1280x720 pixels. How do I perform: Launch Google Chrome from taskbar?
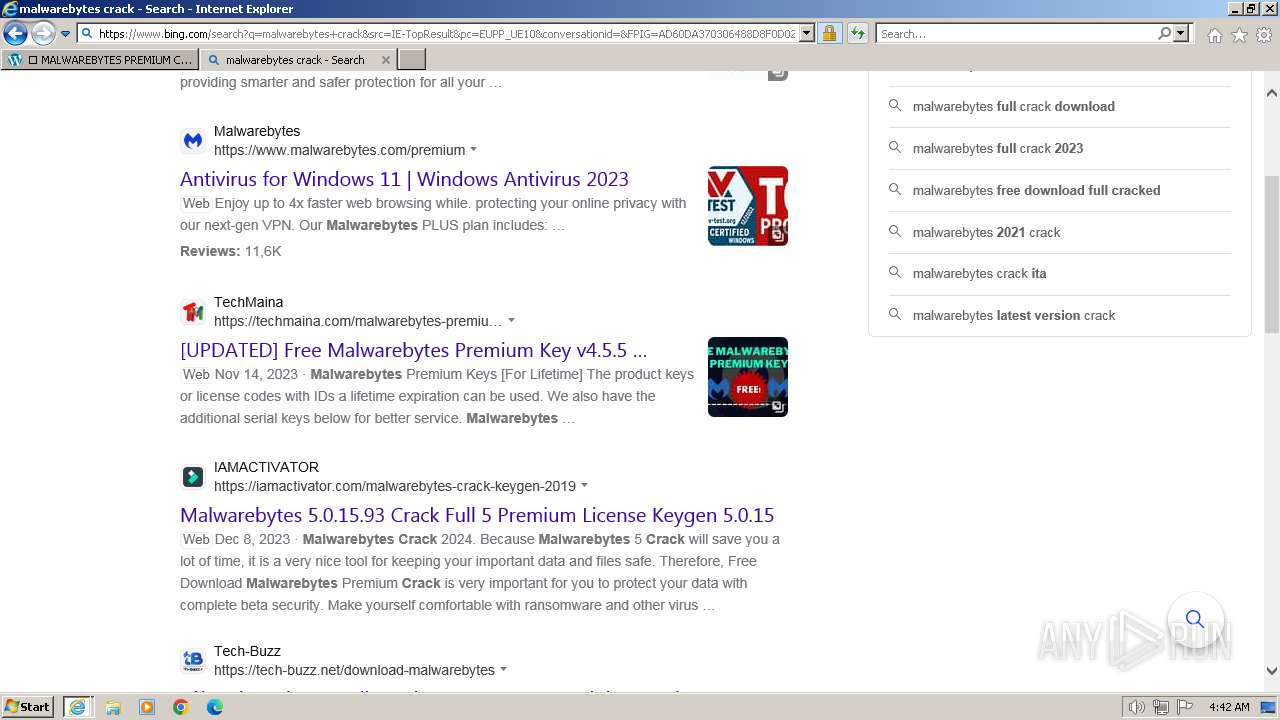(x=181, y=707)
